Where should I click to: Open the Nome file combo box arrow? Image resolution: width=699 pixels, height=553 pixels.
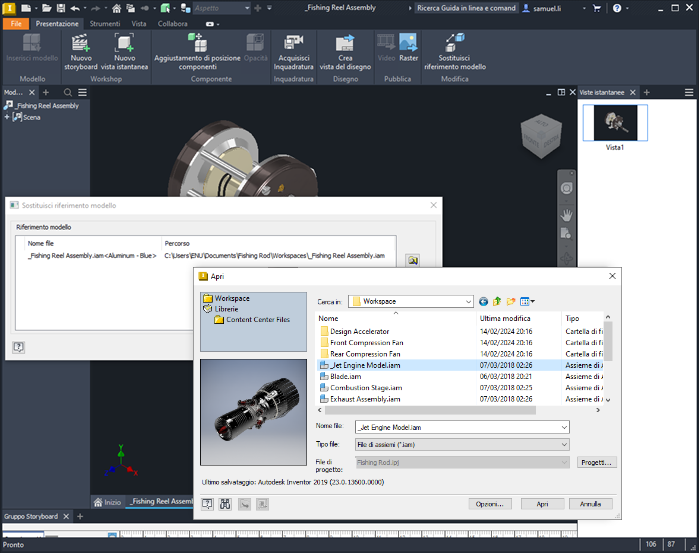tap(564, 427)
